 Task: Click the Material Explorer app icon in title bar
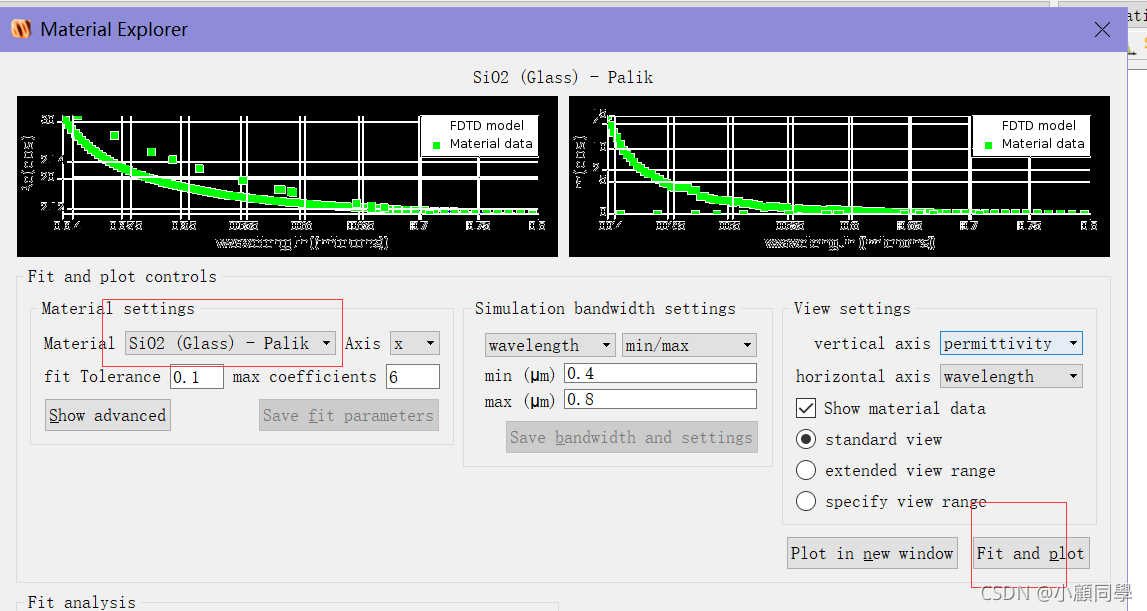tap(21, 29)
